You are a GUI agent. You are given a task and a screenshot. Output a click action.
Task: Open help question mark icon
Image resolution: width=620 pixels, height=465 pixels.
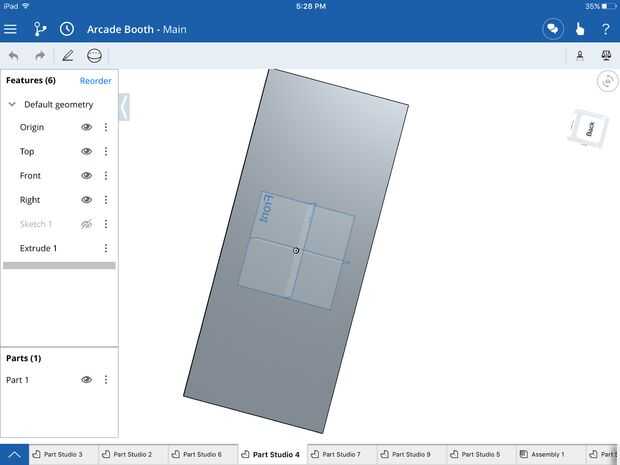[605, 29]
